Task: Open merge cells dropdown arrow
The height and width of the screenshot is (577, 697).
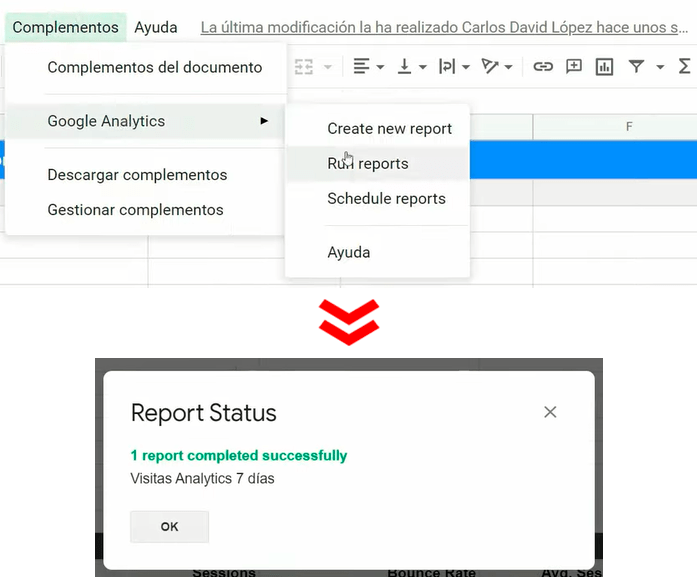Action: pyautogui.click(x=328, y=67)
